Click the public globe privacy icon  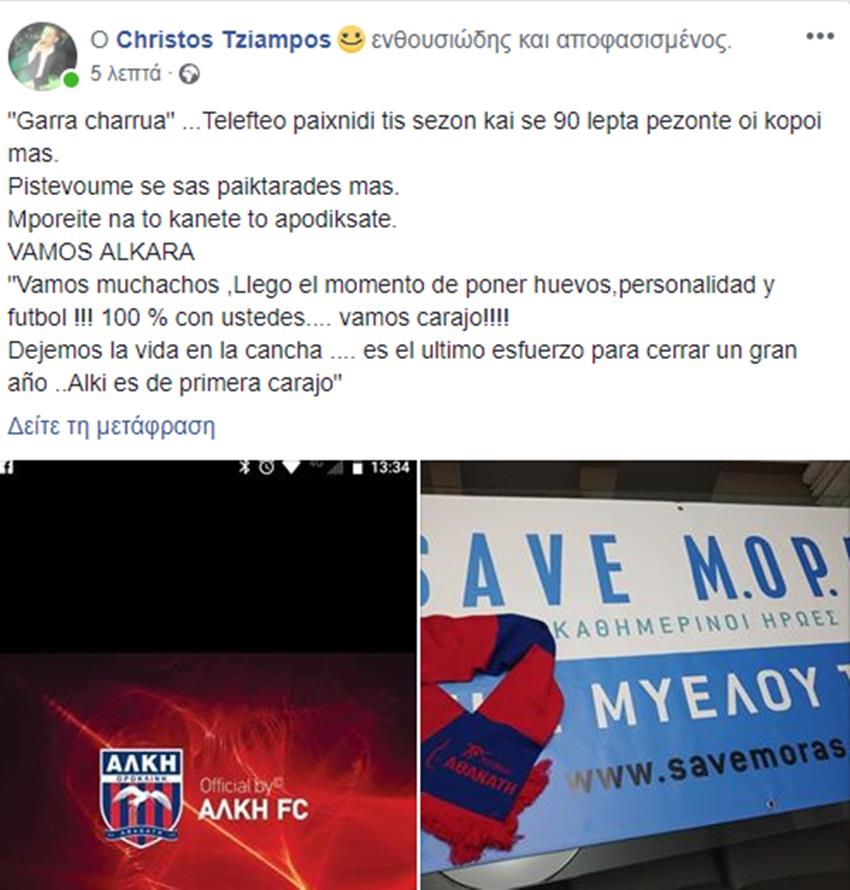189,74
